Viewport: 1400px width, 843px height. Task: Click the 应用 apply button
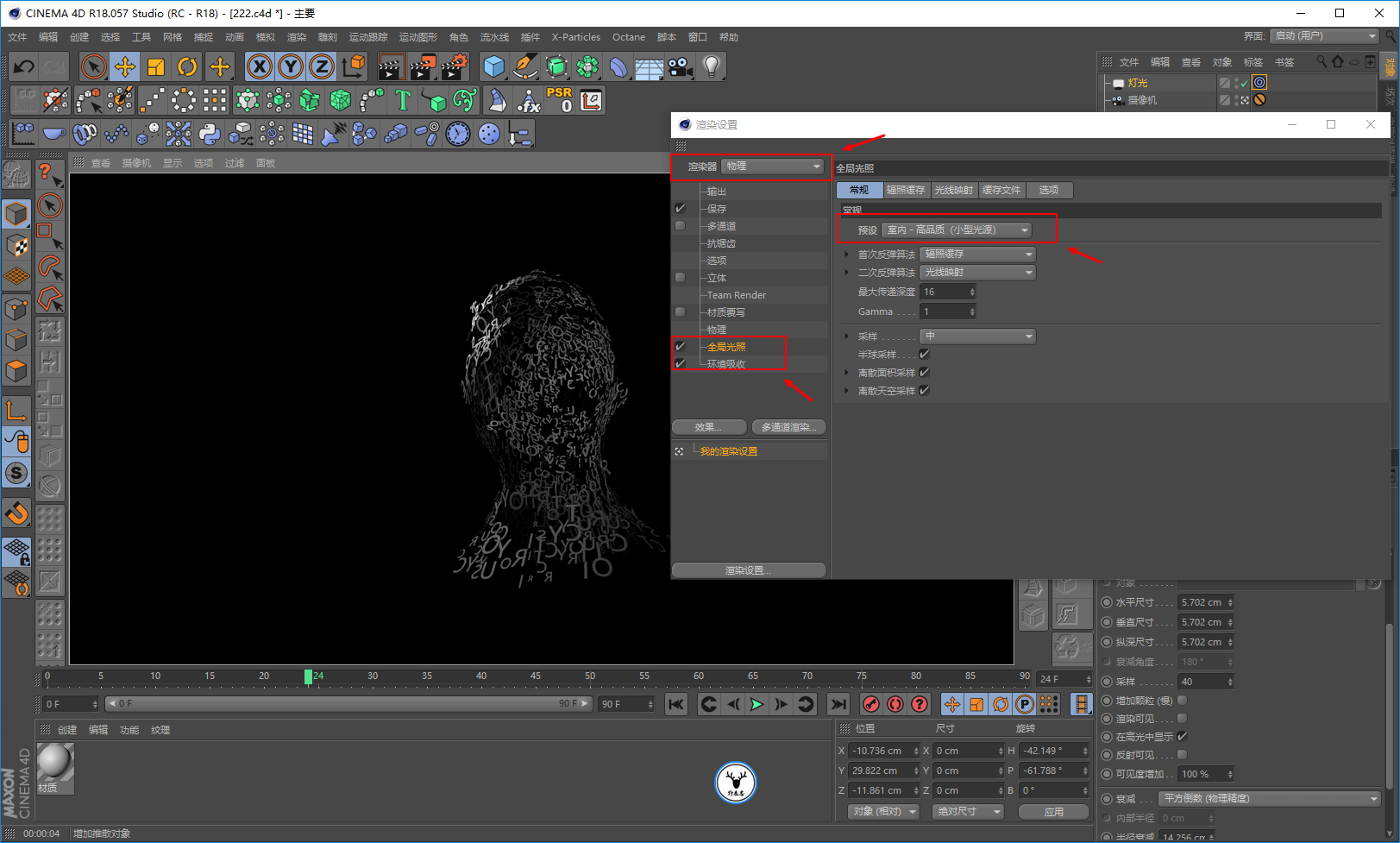tap(1054, 812)
